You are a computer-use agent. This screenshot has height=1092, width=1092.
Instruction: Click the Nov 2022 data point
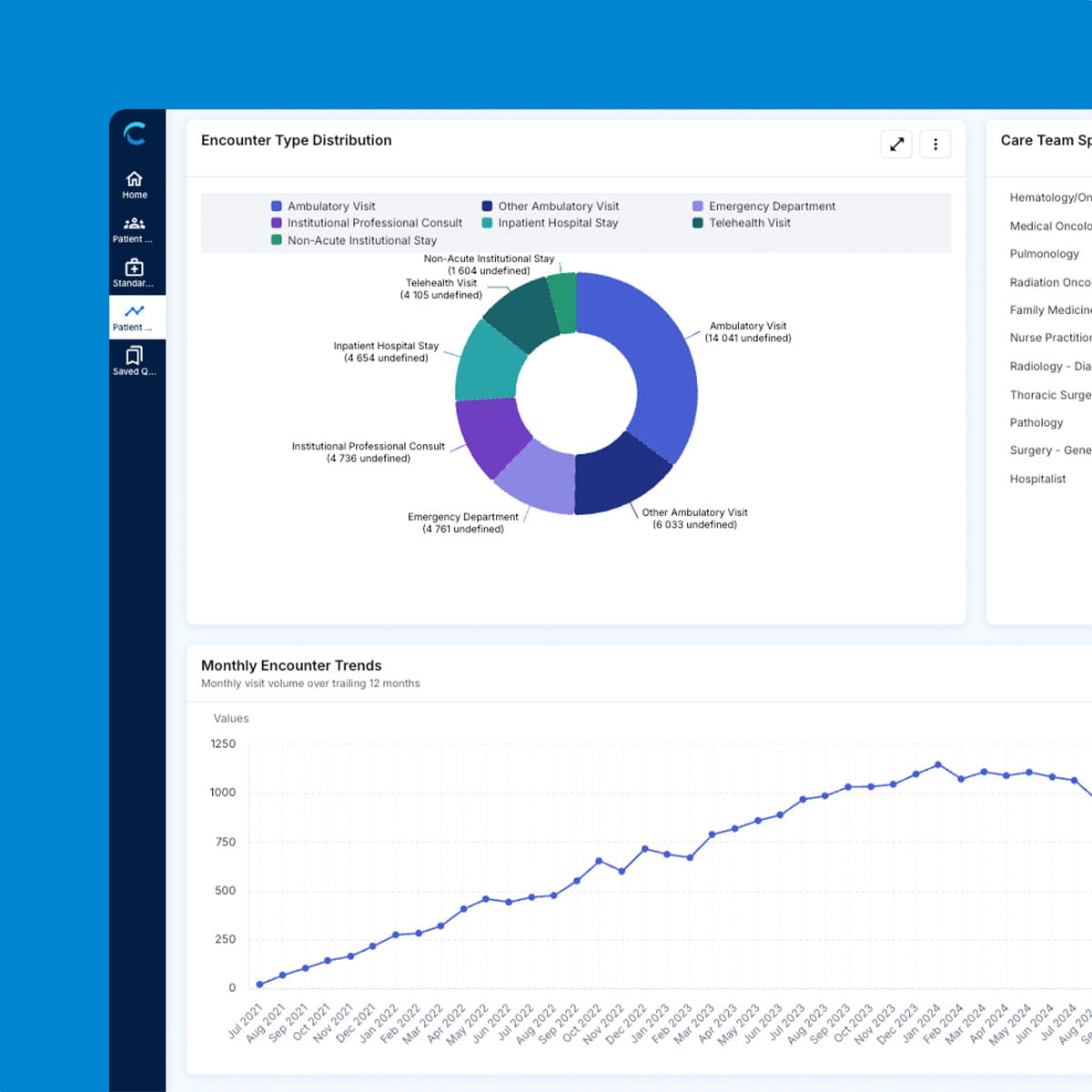click(622, 872)
